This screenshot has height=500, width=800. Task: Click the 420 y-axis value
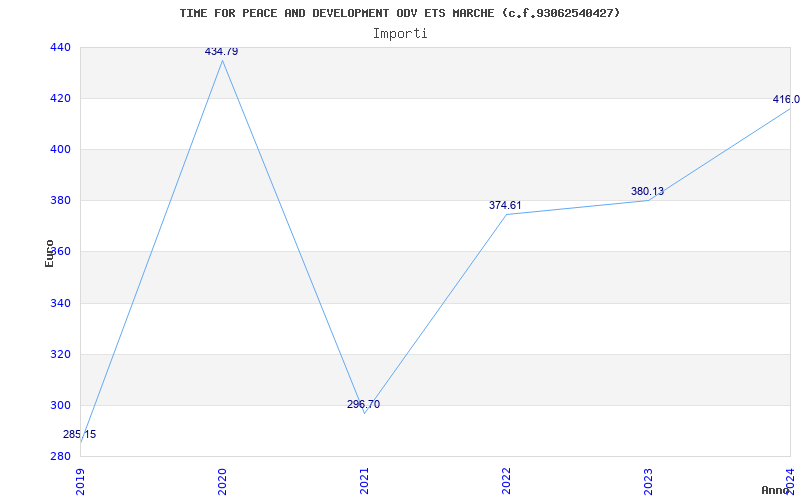click(60, 98)
